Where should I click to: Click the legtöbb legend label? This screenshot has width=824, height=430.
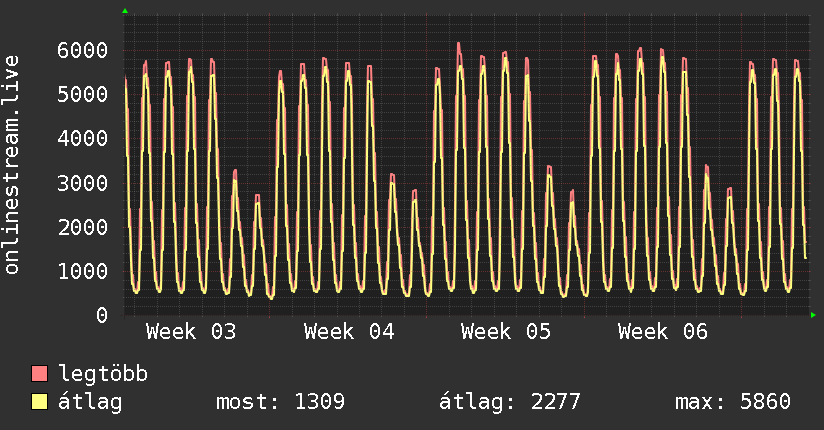[104, 374]
